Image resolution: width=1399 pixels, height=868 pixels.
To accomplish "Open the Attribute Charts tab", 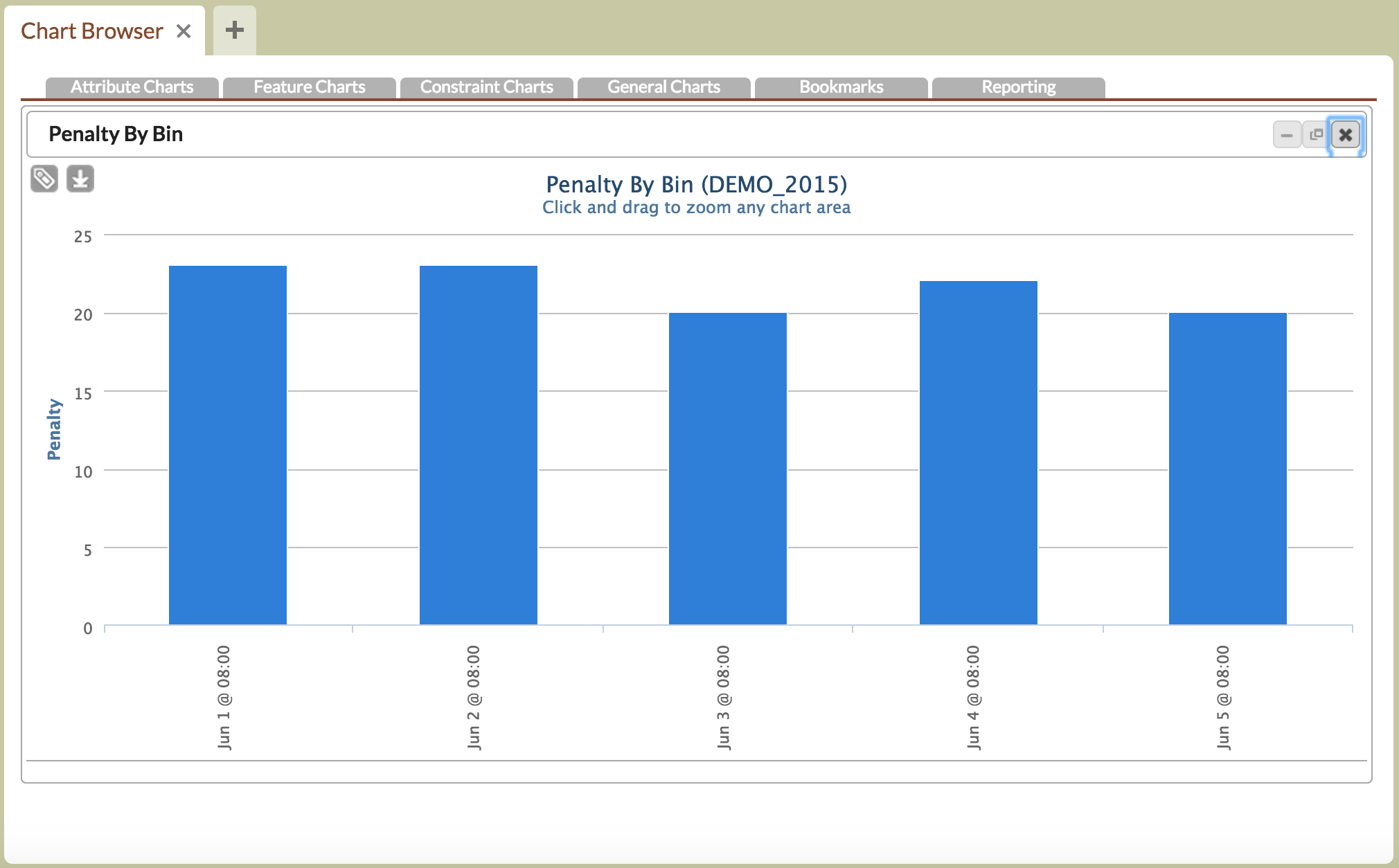I will tap(132, 87).
